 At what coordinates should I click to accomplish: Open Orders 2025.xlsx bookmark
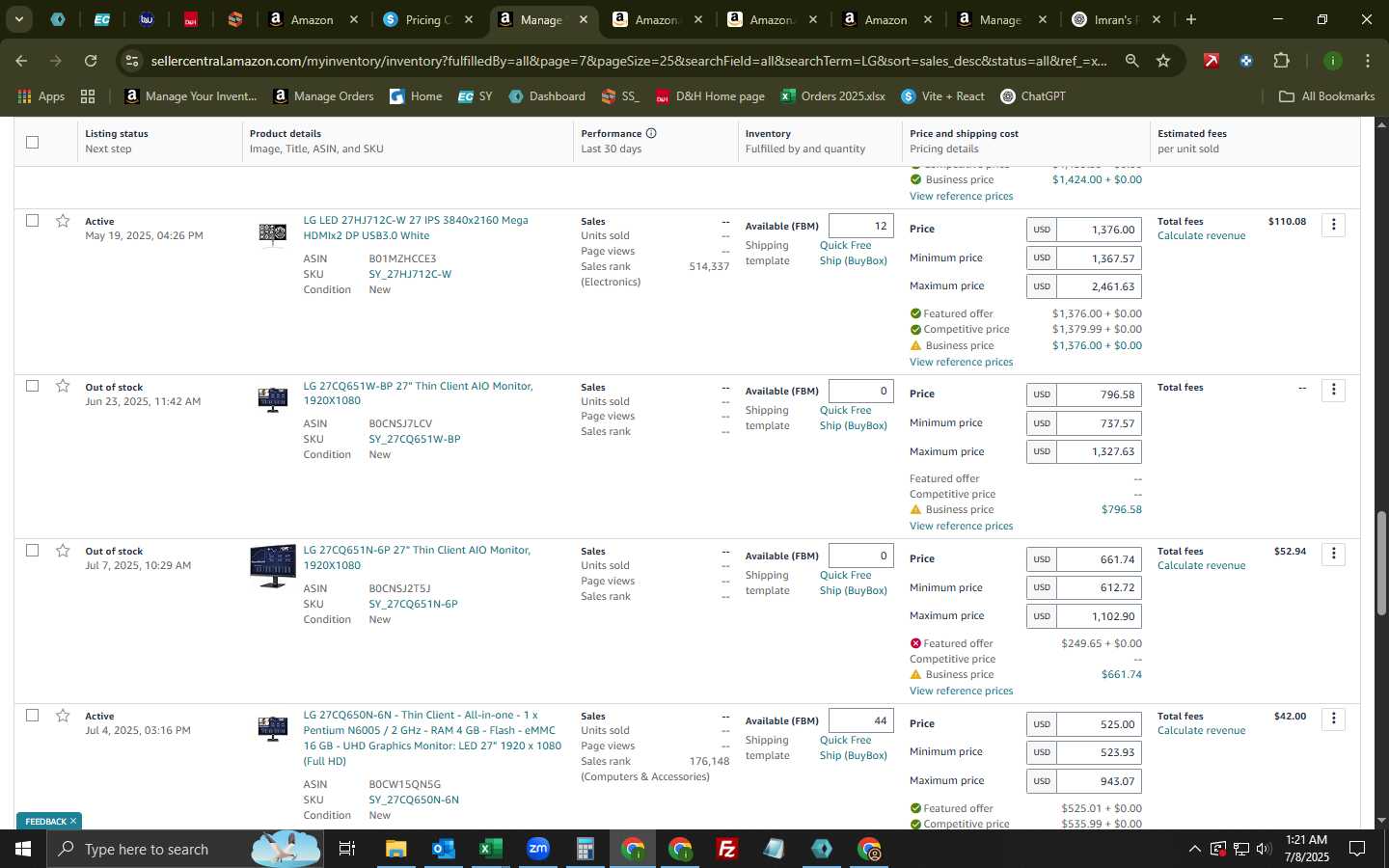832,96
